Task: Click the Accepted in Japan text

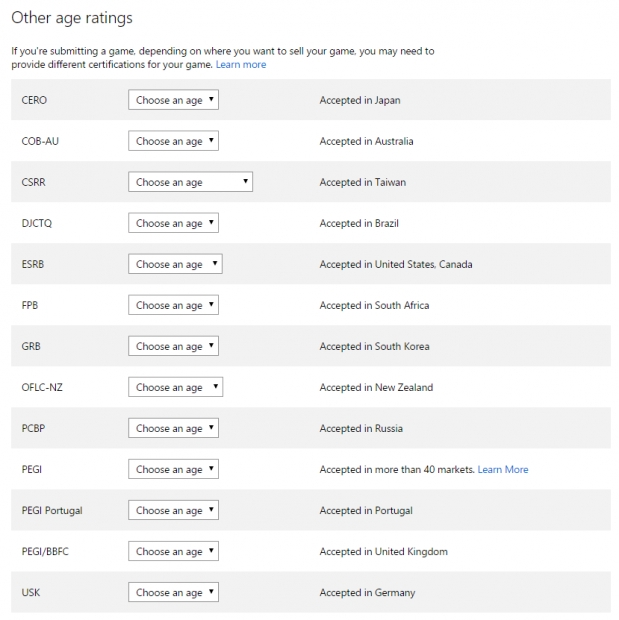Action: tap(360, 100)
